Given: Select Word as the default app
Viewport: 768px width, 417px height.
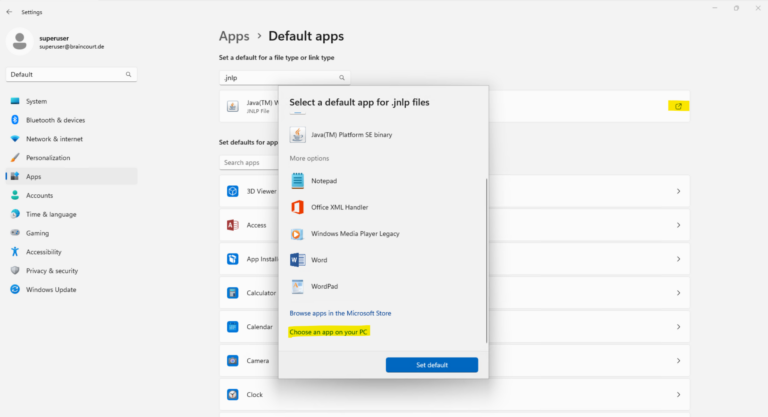Looking at the screenshot, I should pyautogui.click(x=319, y=259).
